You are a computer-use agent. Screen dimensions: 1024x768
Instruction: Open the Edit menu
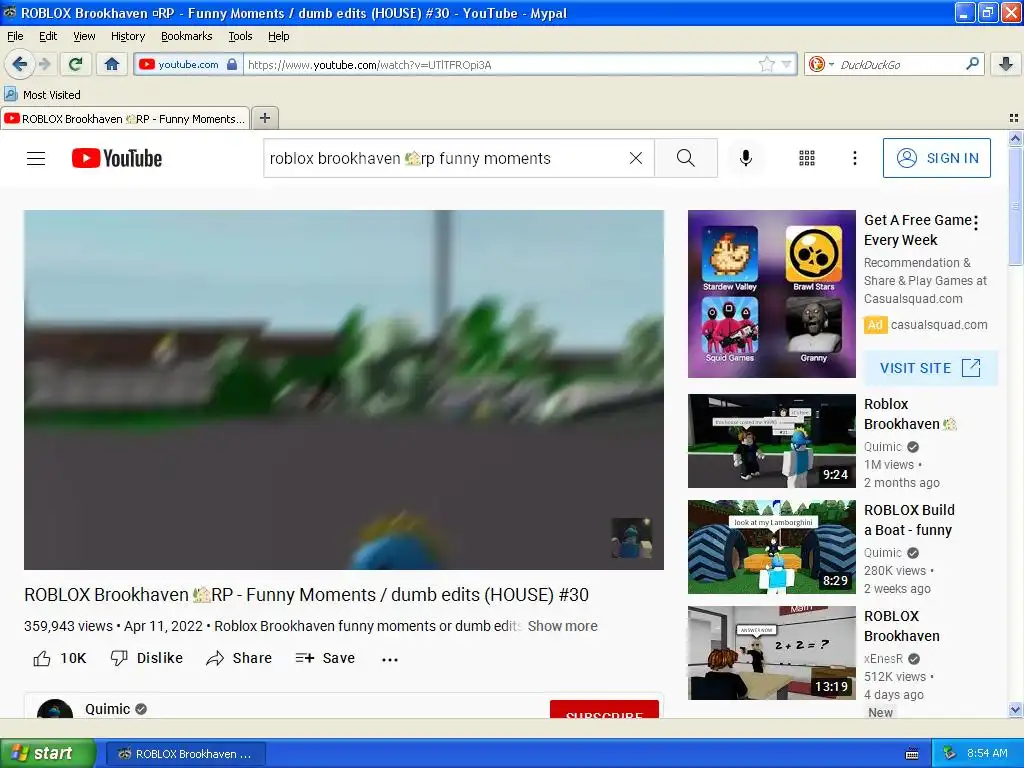pyautogui.click(x=48, y=36)
